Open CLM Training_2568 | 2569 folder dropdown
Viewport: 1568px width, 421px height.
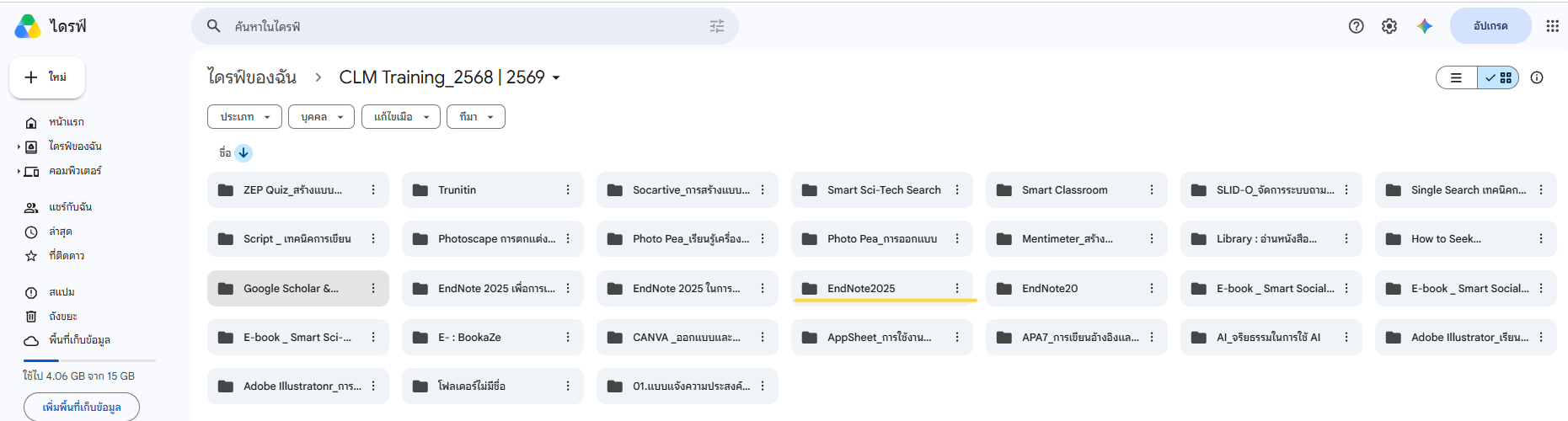coord(449,77)
